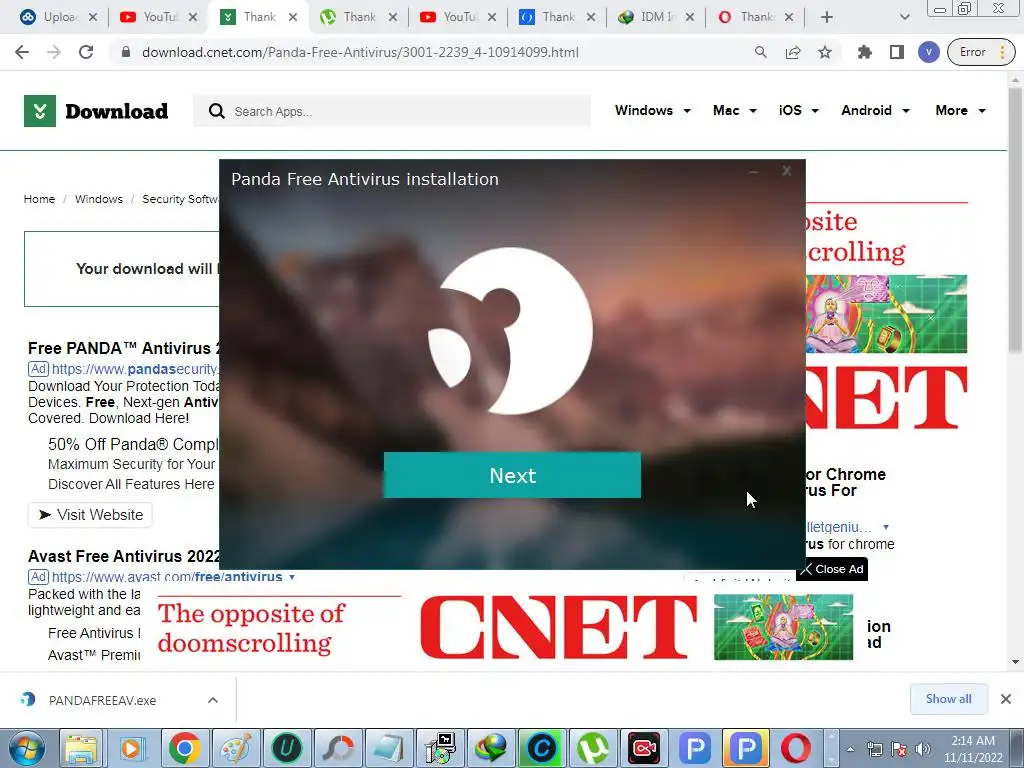Click the share page icon
This screenshot has width=1024, height=768.
pyautogui.click(x=793, y=52)
